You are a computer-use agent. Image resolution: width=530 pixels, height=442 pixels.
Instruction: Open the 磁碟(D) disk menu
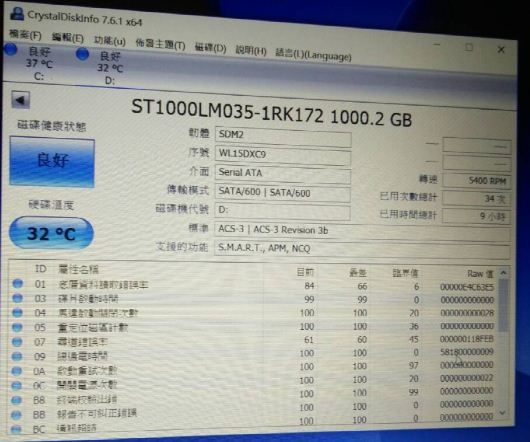coord(210,48)
